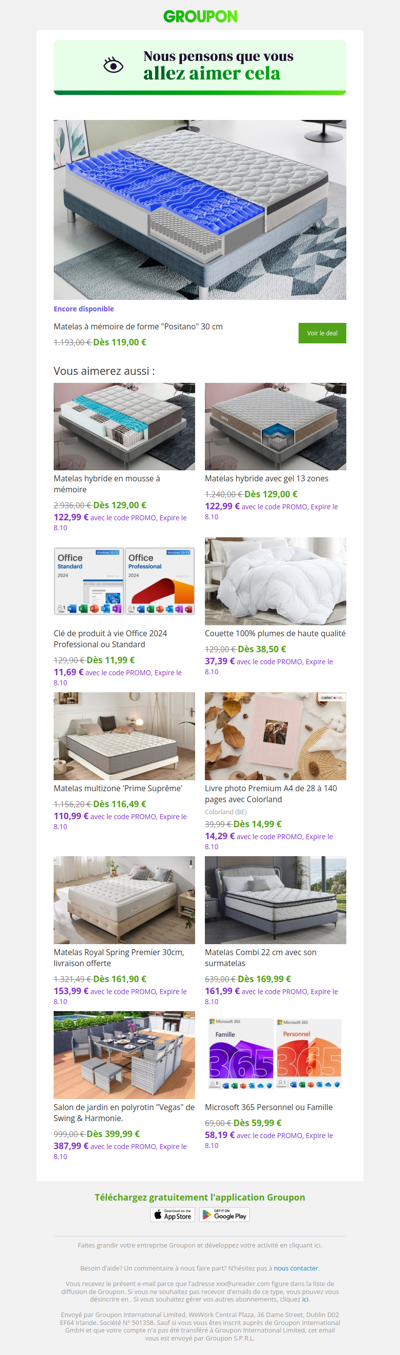Open the Google Play download badge
This screenshot has height=1355, width=400.
tap(225, 1214)
